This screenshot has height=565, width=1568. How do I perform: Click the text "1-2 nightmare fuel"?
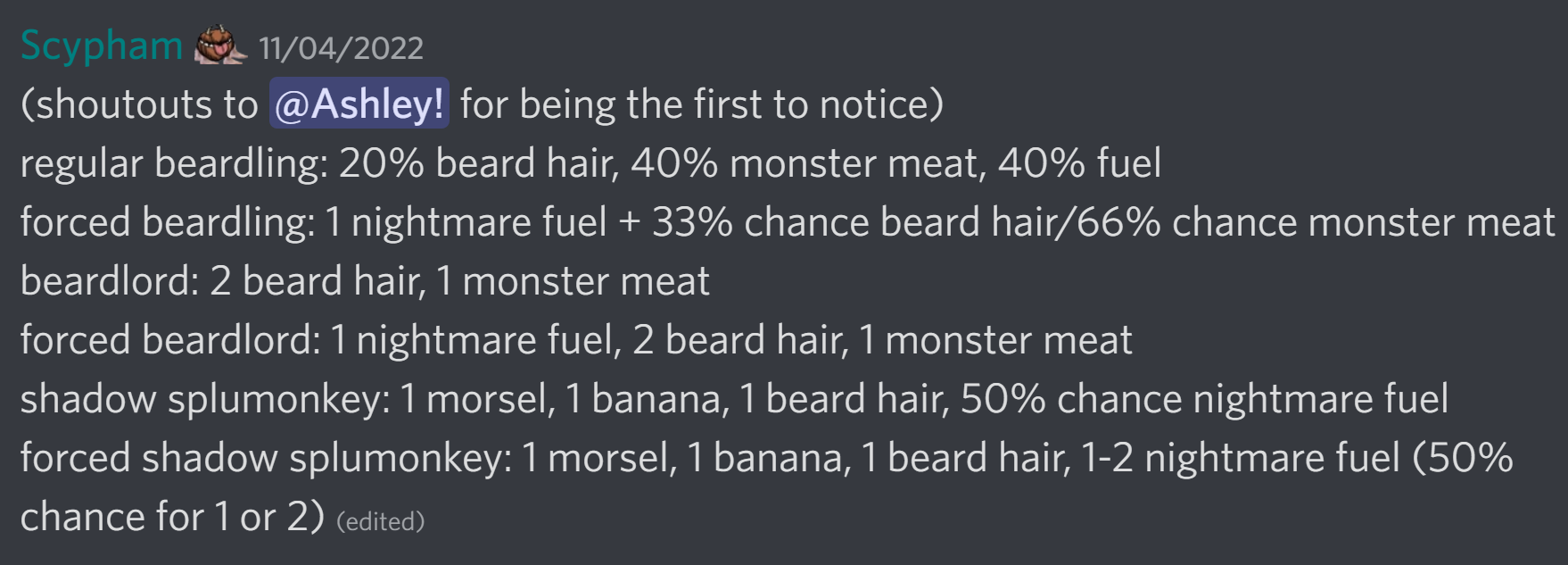pyautogui.click(x=1240, y=458)
